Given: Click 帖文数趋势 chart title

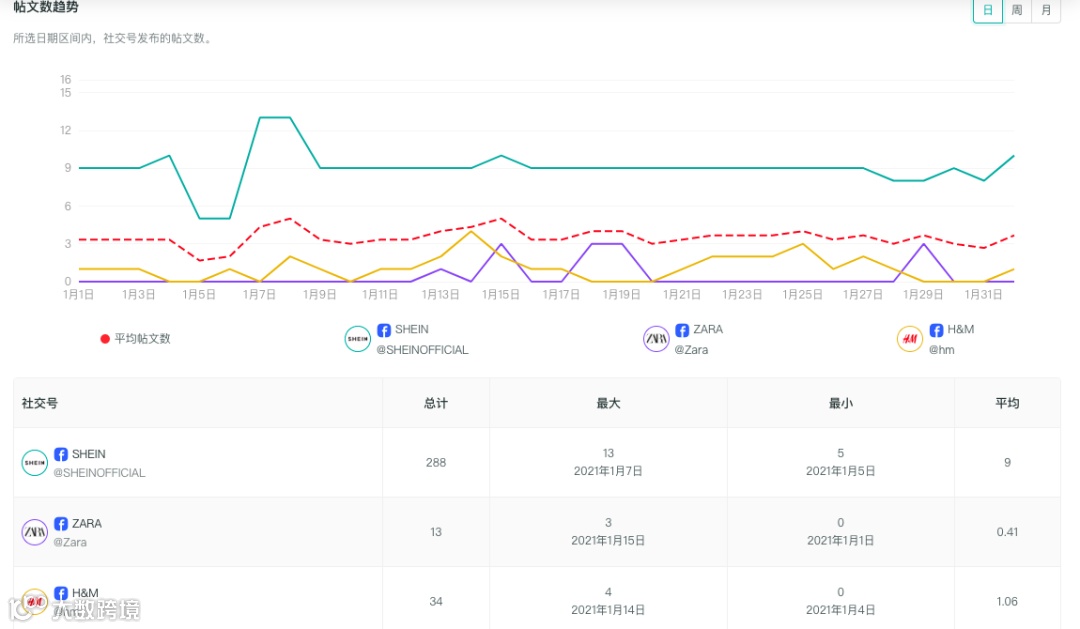Looking at the screenshot, I should coord(45,8).
